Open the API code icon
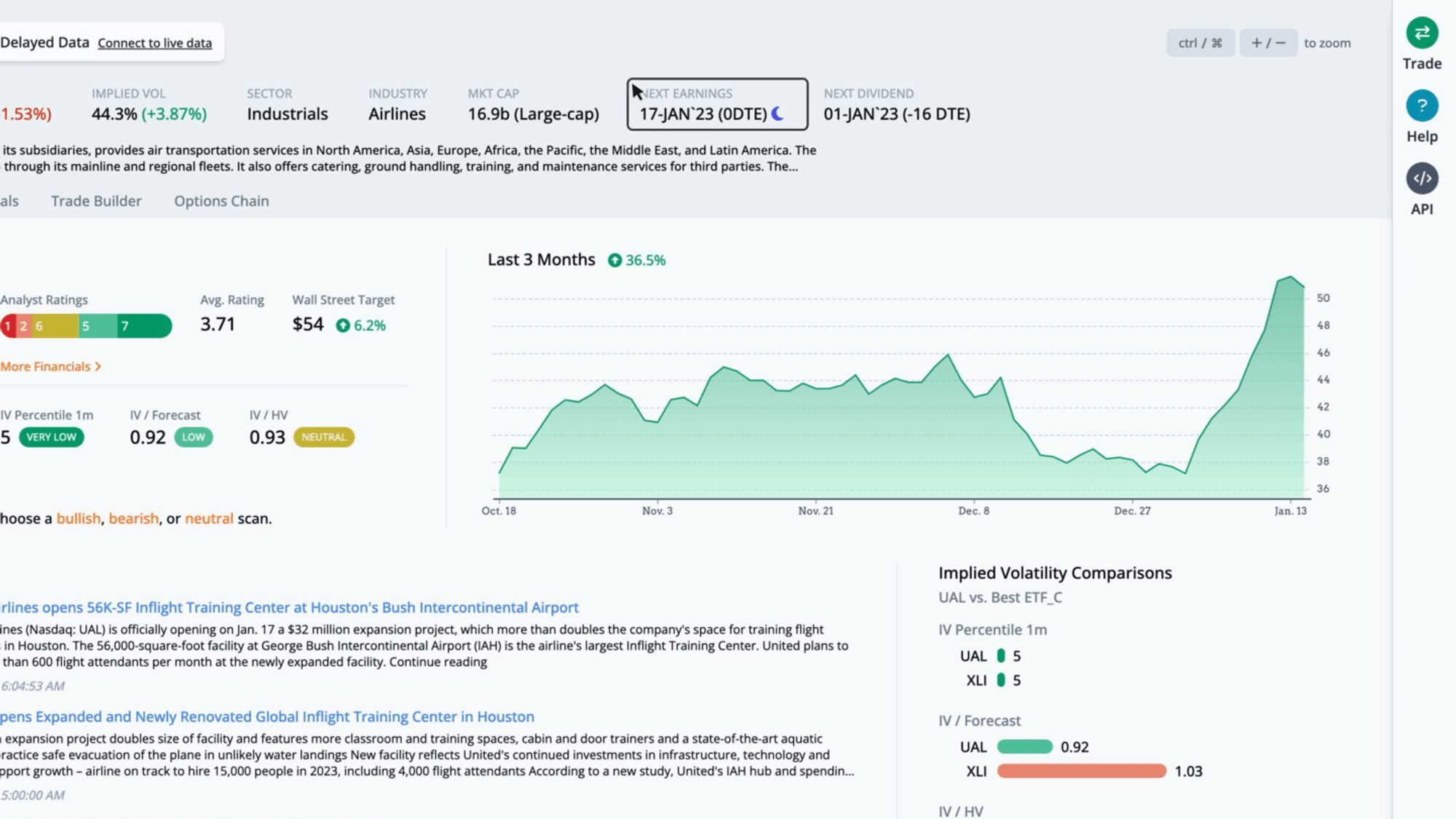This screenshot has height=819, width=1456. point(1422,178)
